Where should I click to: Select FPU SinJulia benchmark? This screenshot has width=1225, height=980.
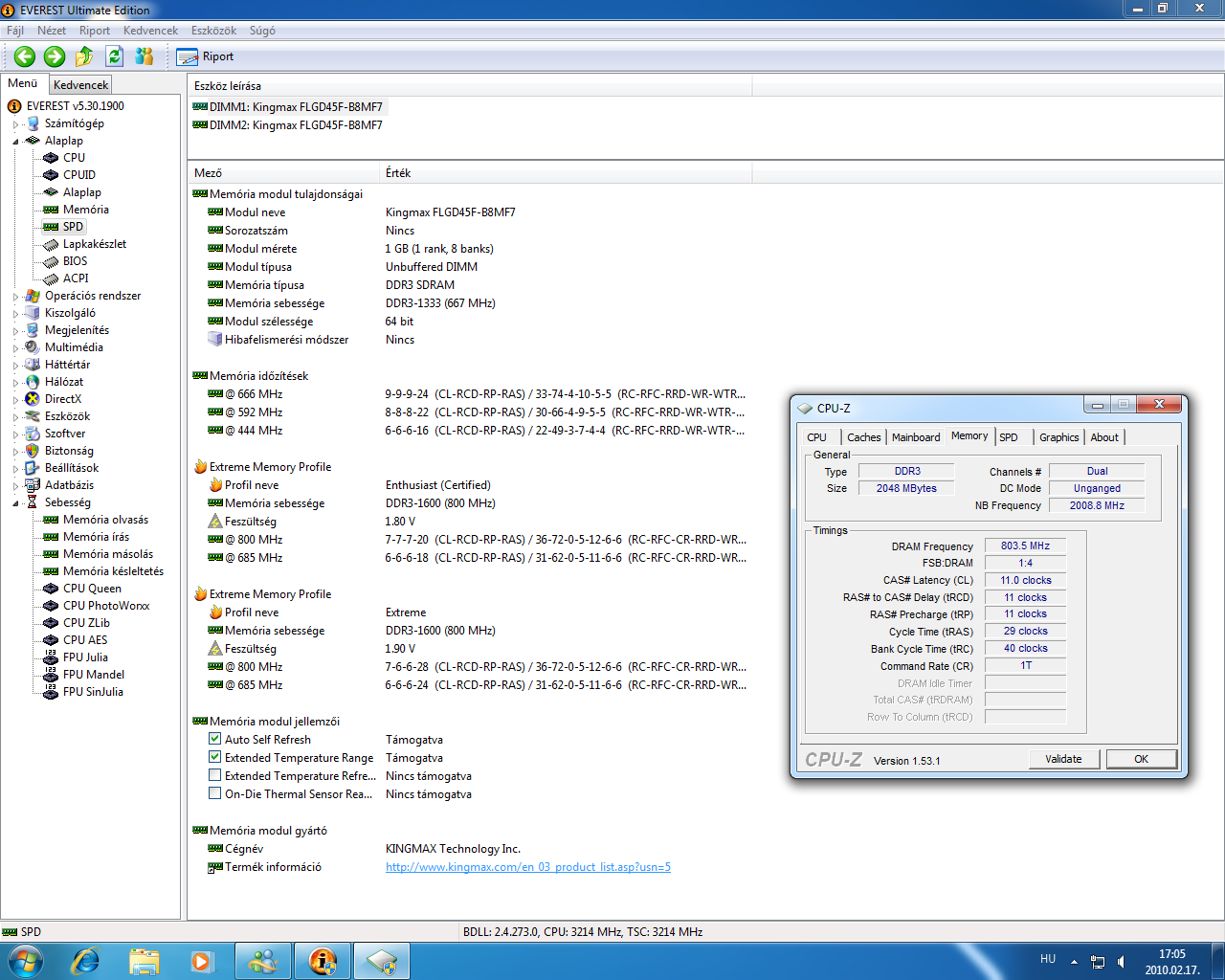[93, 692]
